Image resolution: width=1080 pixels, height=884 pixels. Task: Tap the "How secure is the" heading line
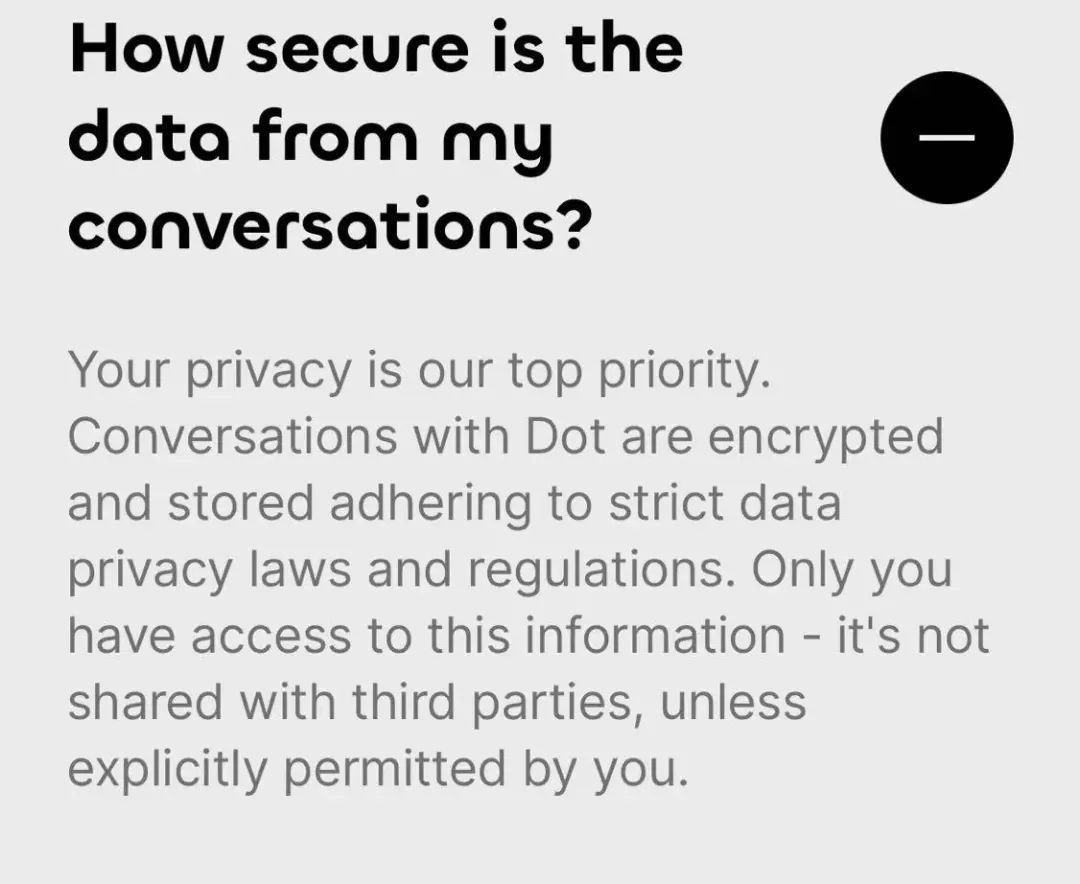pyautogui.click(x=376, y=47)
